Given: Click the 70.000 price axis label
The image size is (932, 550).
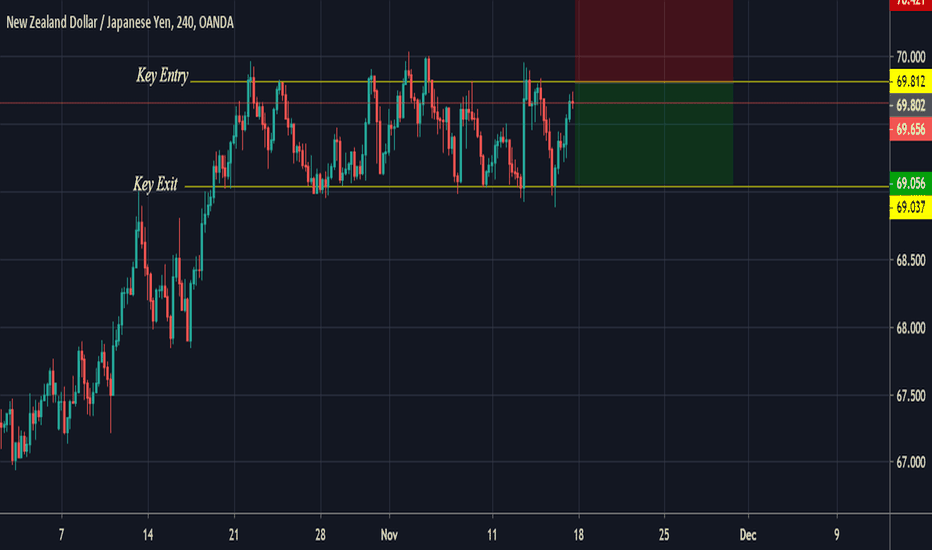Looking at the screenshot, I should (909, 57).
